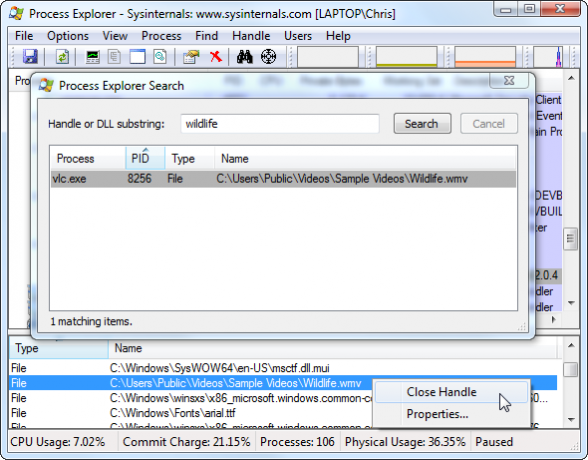Select the crosshair Find Window's Process icon
This screenshot has height=460, width=588.
(x=268, y=57)
